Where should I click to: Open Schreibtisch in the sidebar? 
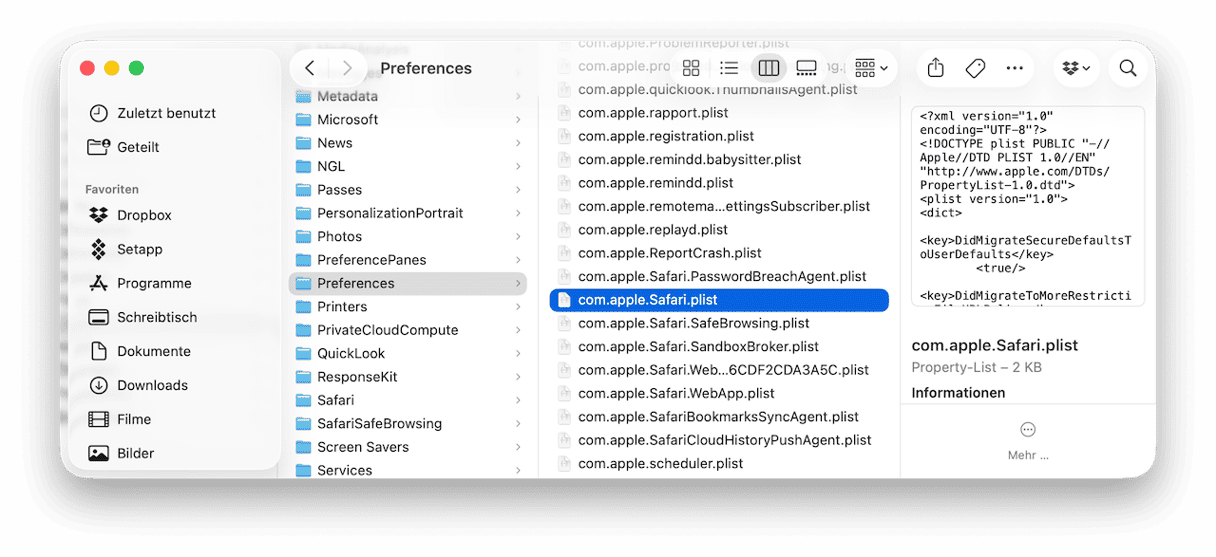[x=143, y=317]
